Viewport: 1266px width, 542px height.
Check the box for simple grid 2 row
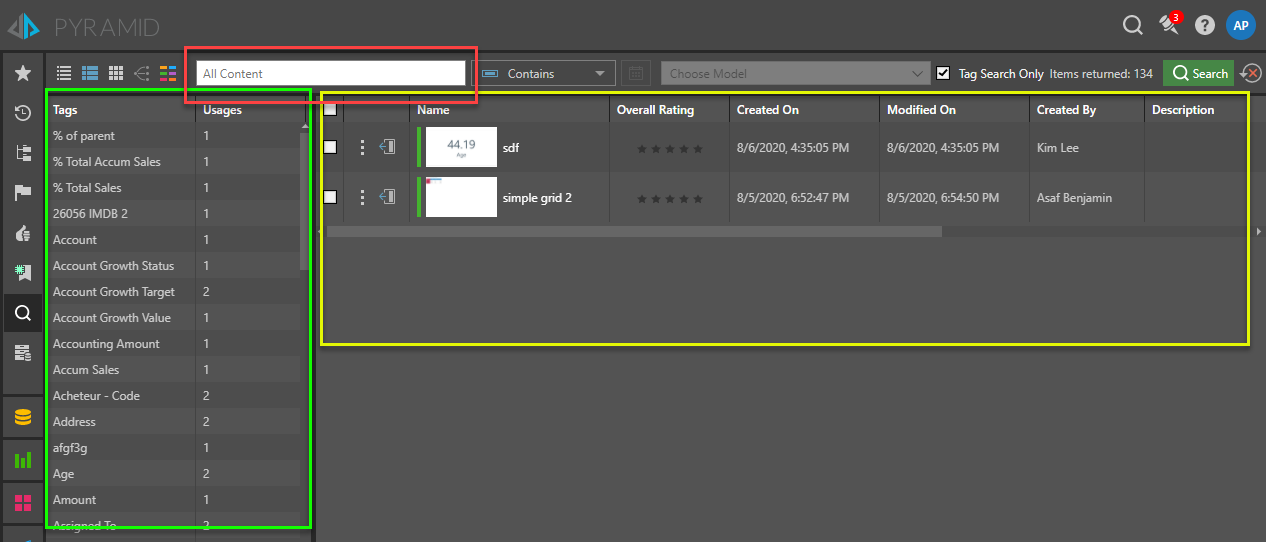(330, 197)
